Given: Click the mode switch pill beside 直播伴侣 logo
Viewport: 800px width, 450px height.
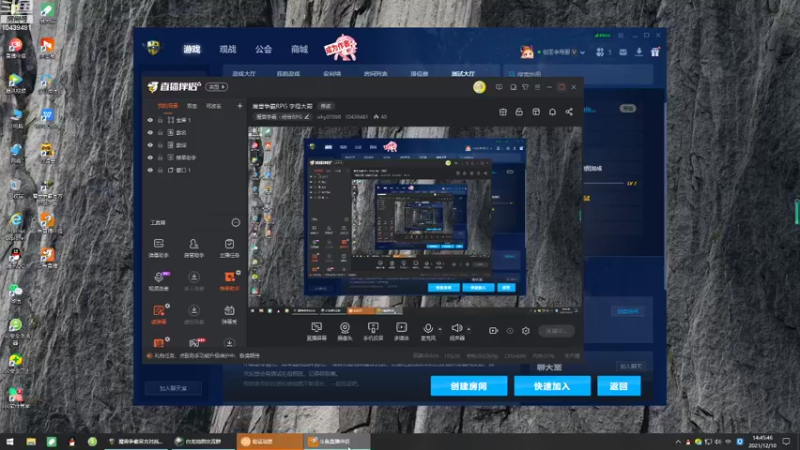Looking at the screenshot, I should tap(217, 87).
